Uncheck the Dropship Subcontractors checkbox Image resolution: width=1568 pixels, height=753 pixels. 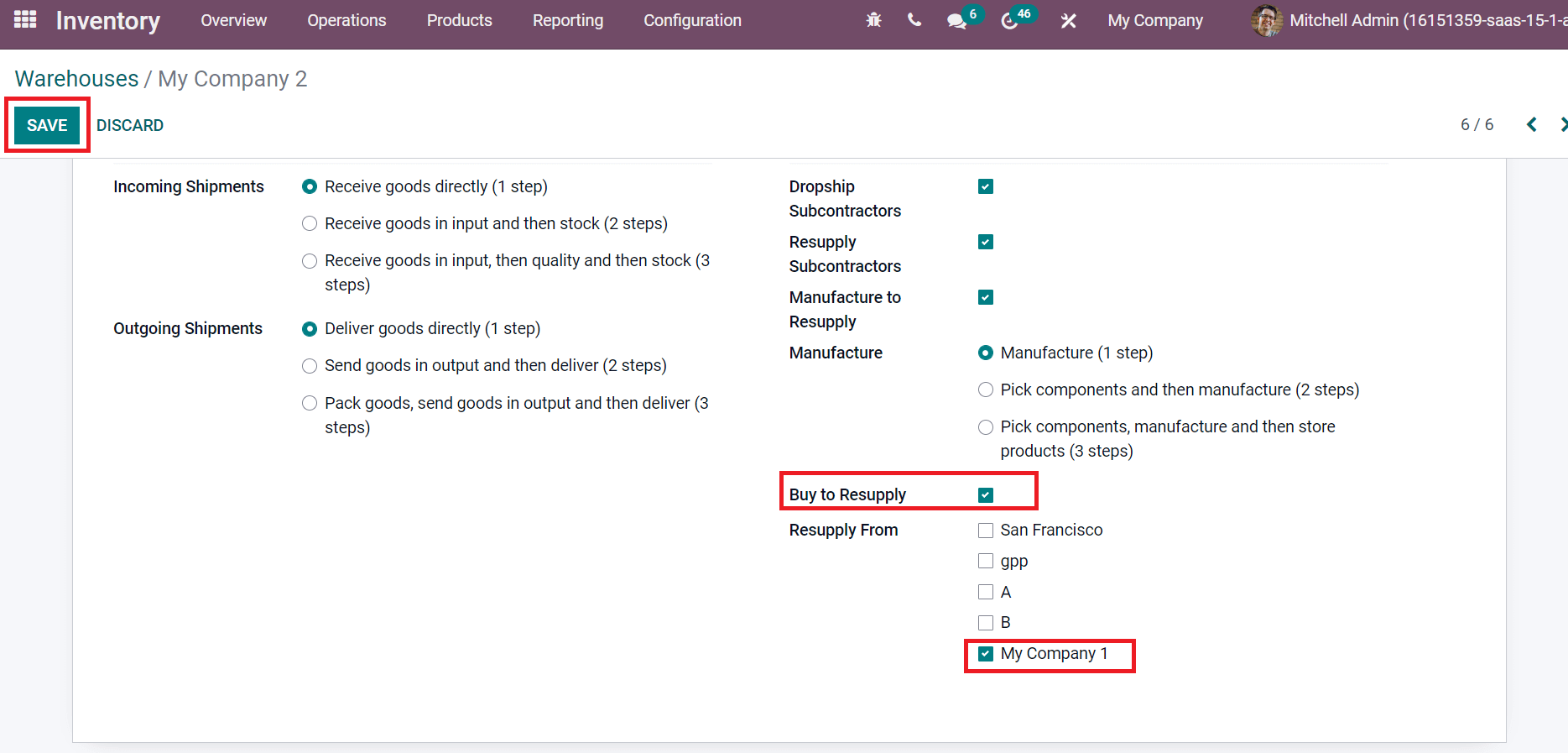[x=986, y=187]
